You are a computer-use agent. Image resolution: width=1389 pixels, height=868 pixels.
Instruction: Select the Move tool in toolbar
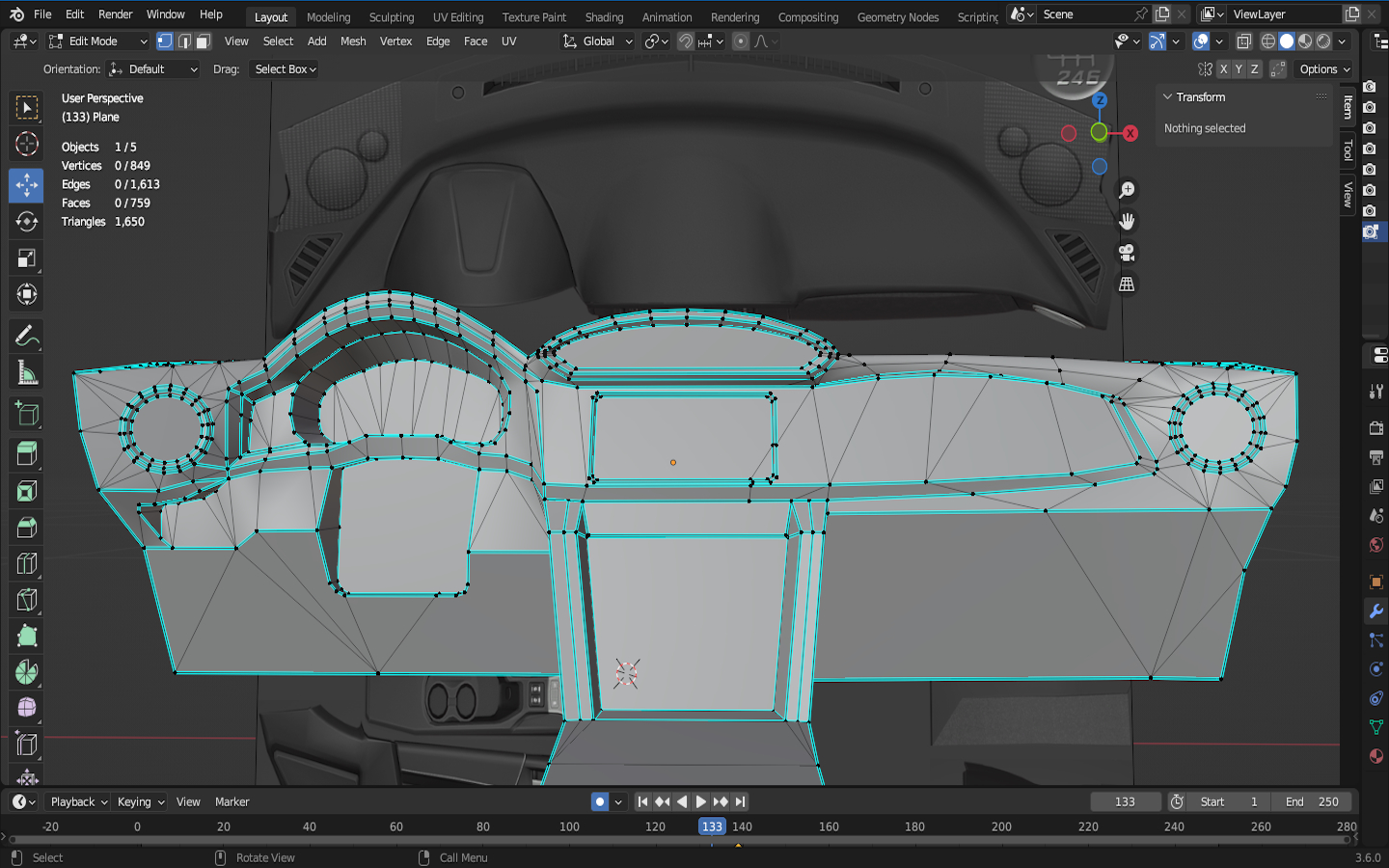coord(26,184)
